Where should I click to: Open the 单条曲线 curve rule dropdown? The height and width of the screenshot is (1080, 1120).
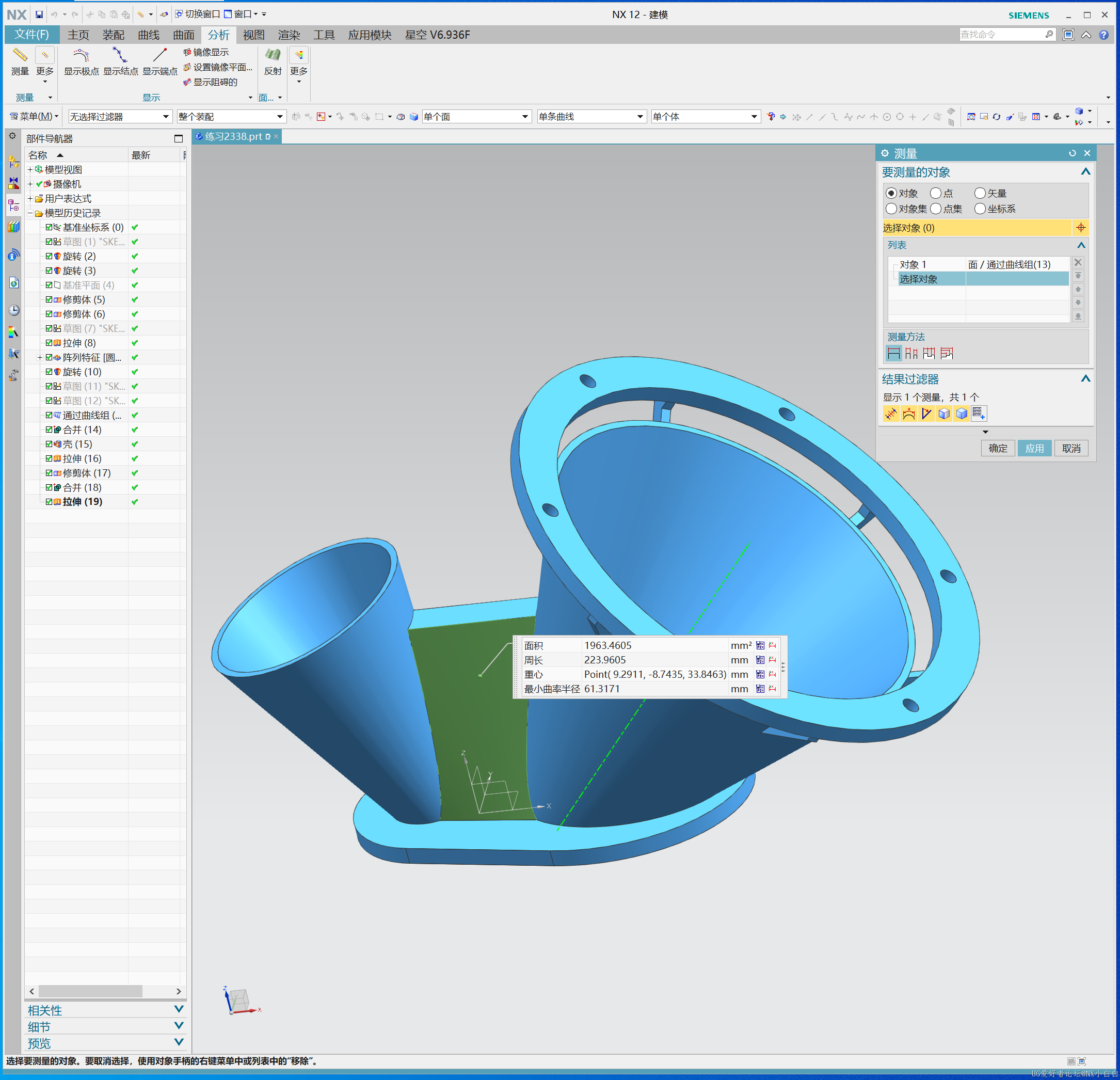point(591,117)
